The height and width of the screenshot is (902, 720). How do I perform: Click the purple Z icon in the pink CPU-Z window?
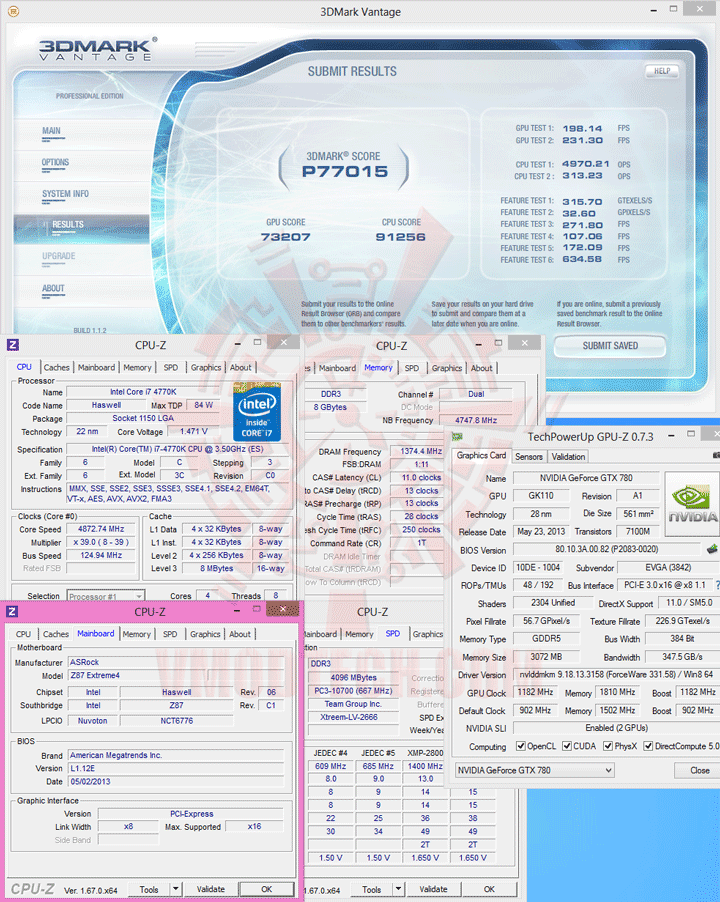click(x=12, y=611)
